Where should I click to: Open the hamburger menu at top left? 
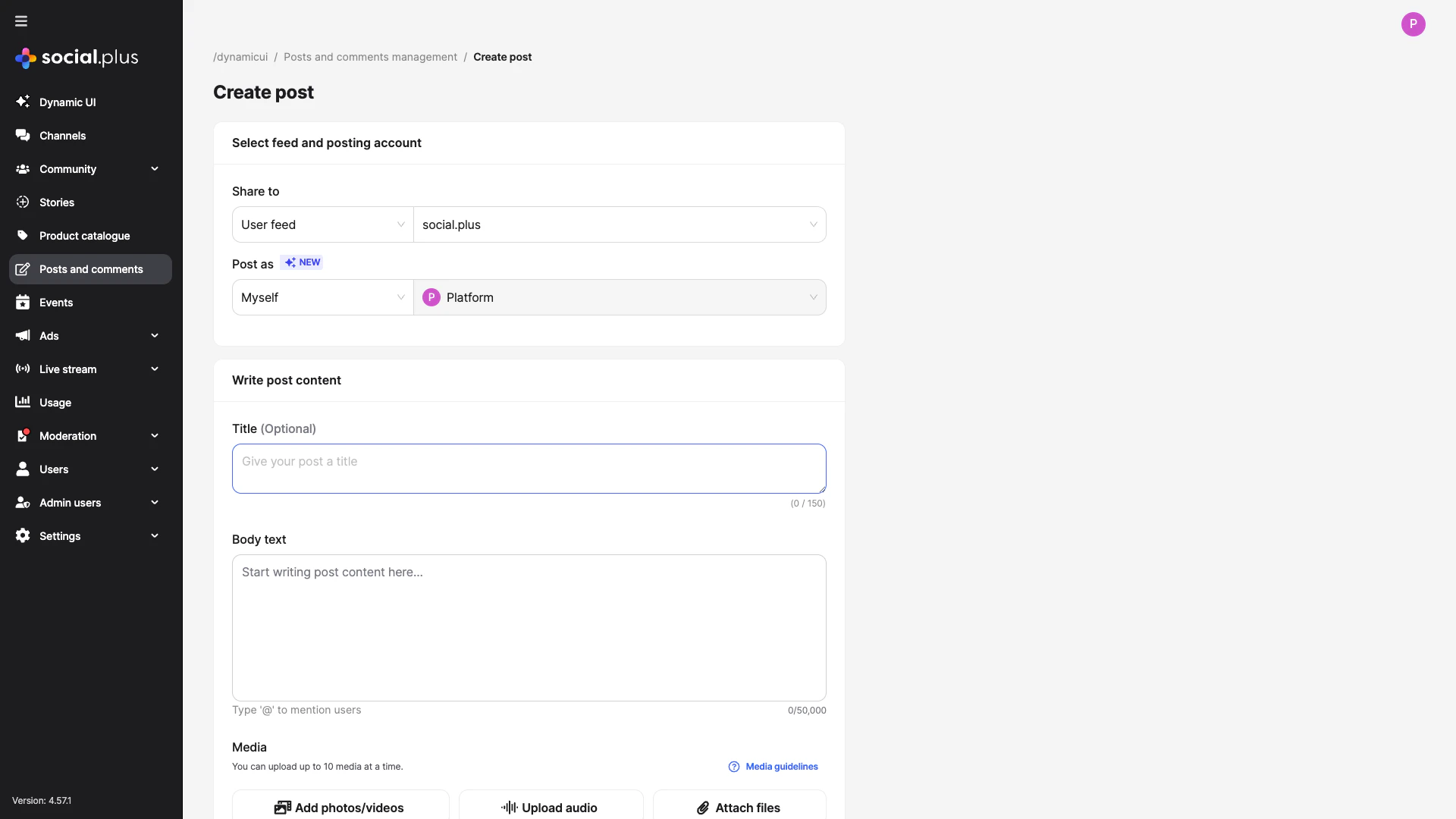pyautogui.click(x=20, y=21)
